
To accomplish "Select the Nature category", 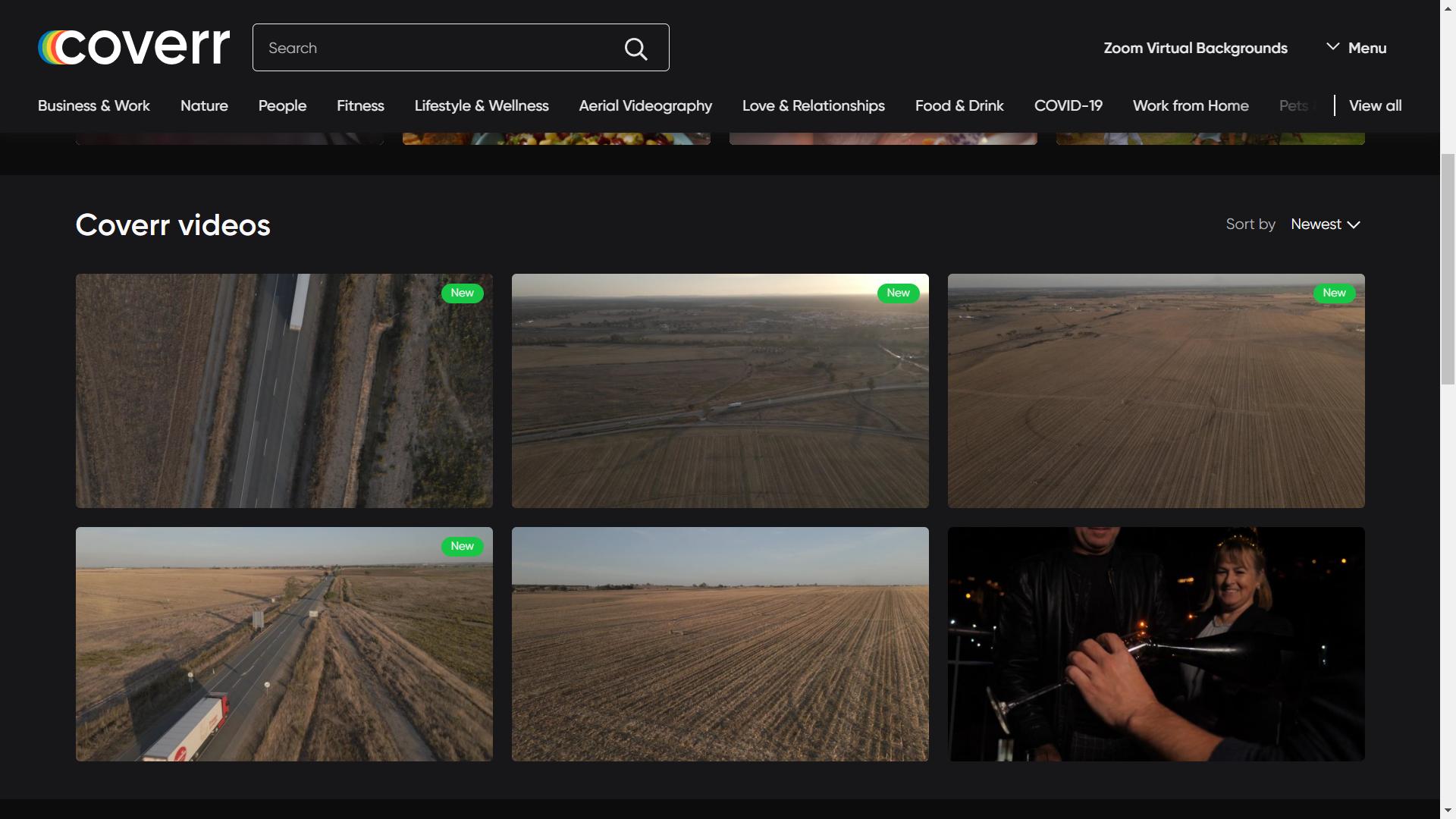I will point(204,105).
